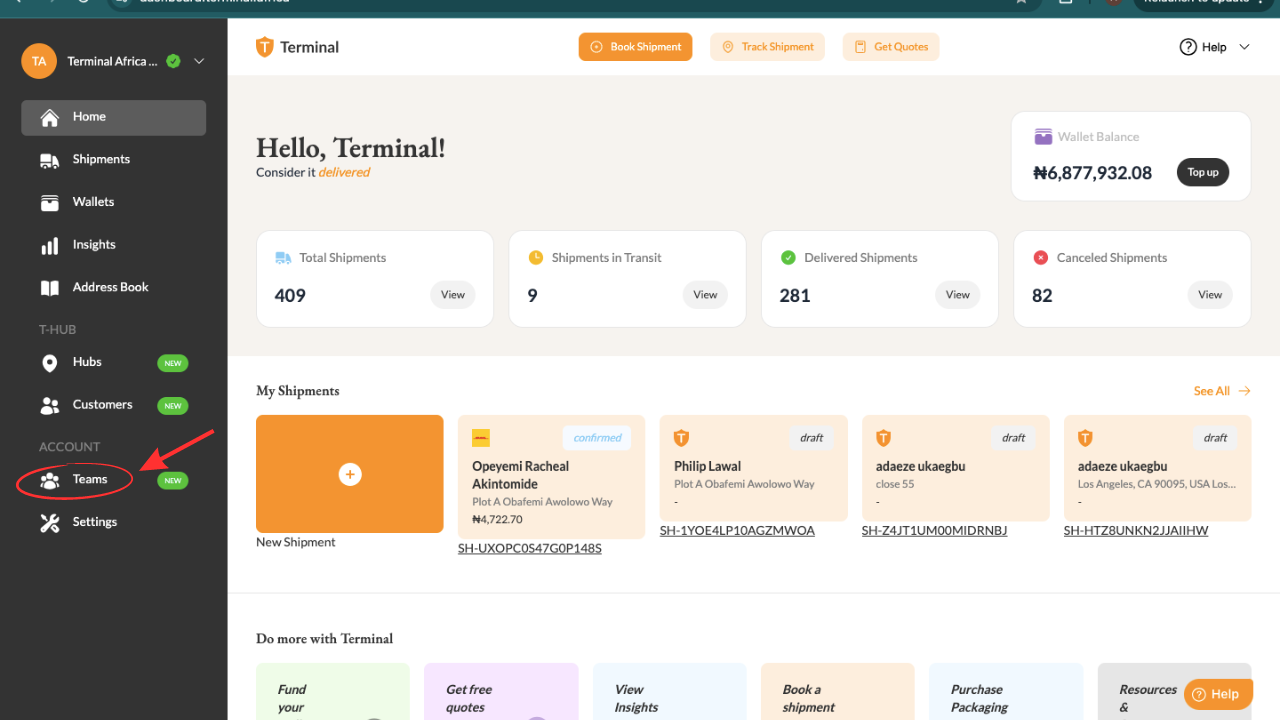Click the New Shipment plus tile

(x=350, y=474)
